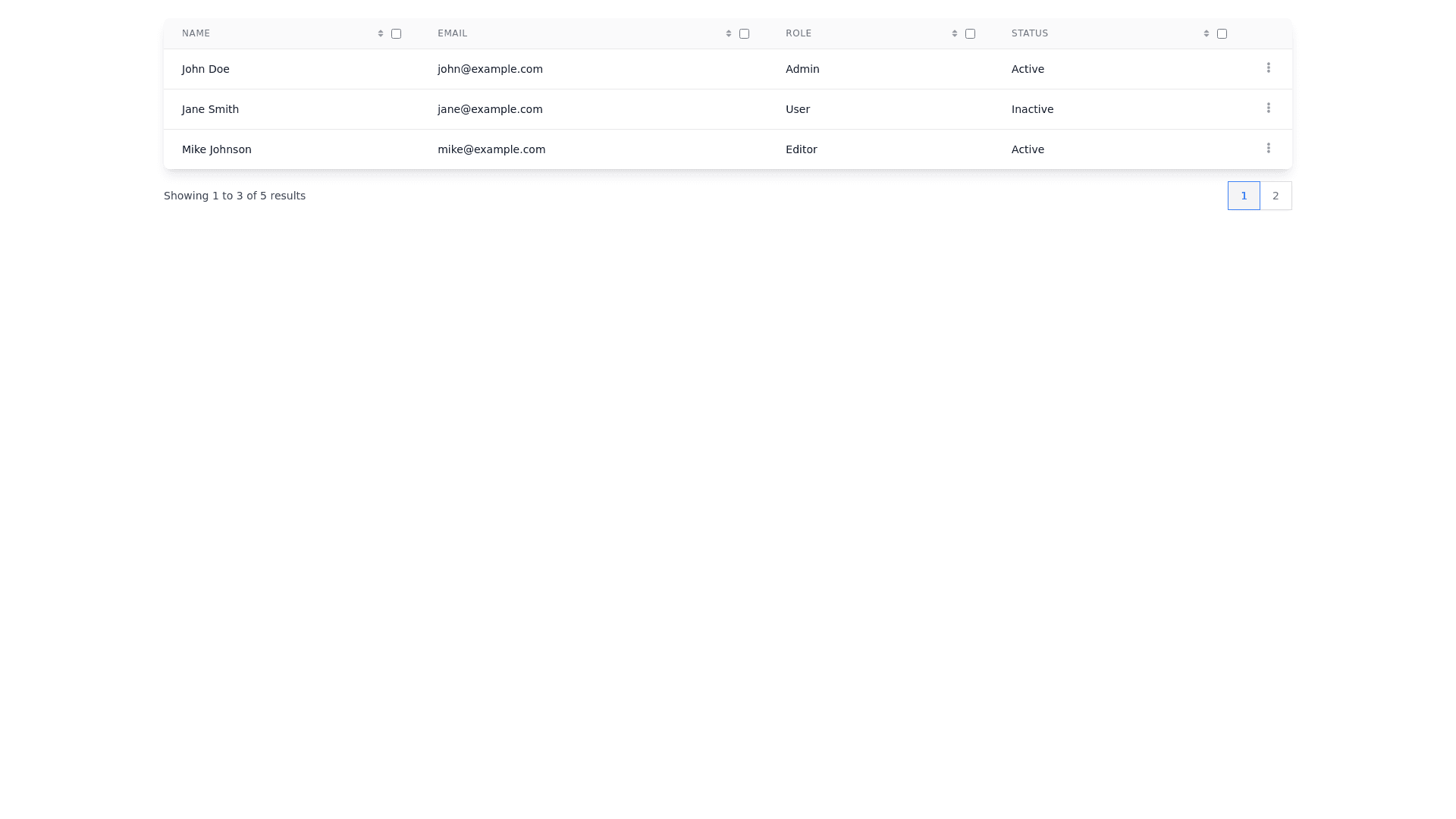Viewport: 1456px width, 819px height.
Task: Tick the Name column header checkbox
Action: pyautogui.click(x=396, y=33)
